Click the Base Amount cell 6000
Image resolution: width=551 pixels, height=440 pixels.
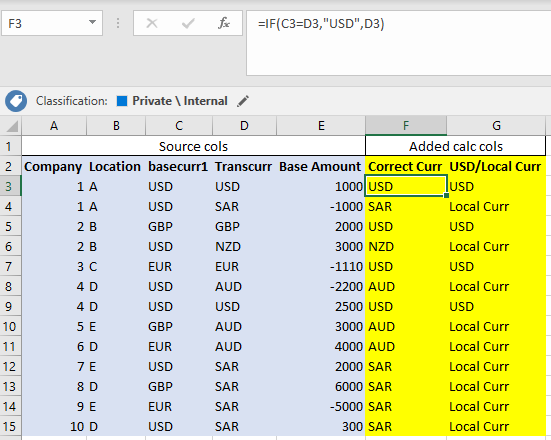coord(321,387)
